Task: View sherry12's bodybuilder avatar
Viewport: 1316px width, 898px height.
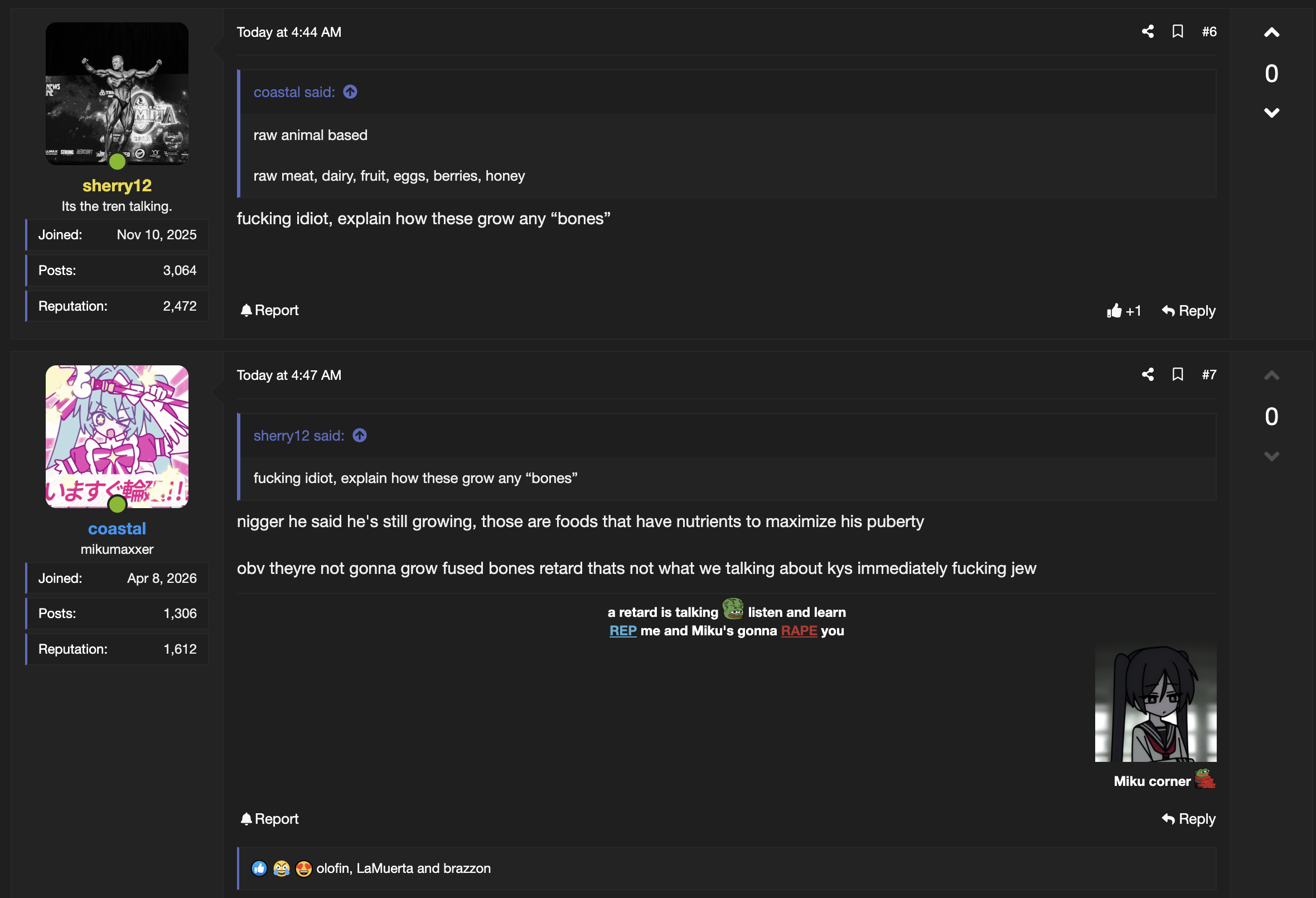Action: (x=117, y=94)
